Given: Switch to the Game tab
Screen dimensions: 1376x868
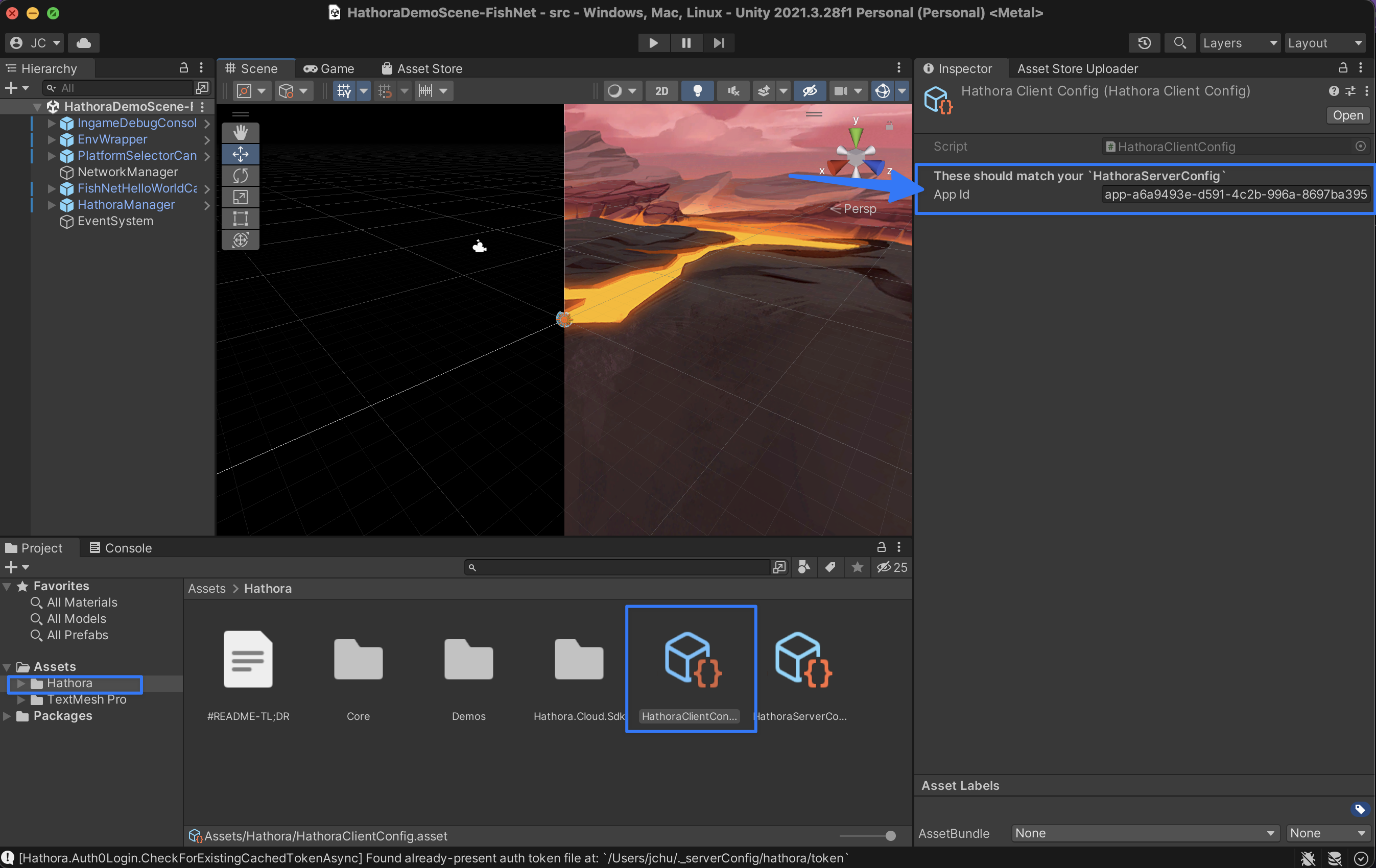Looking at the screenshot, I should point(329,68).
